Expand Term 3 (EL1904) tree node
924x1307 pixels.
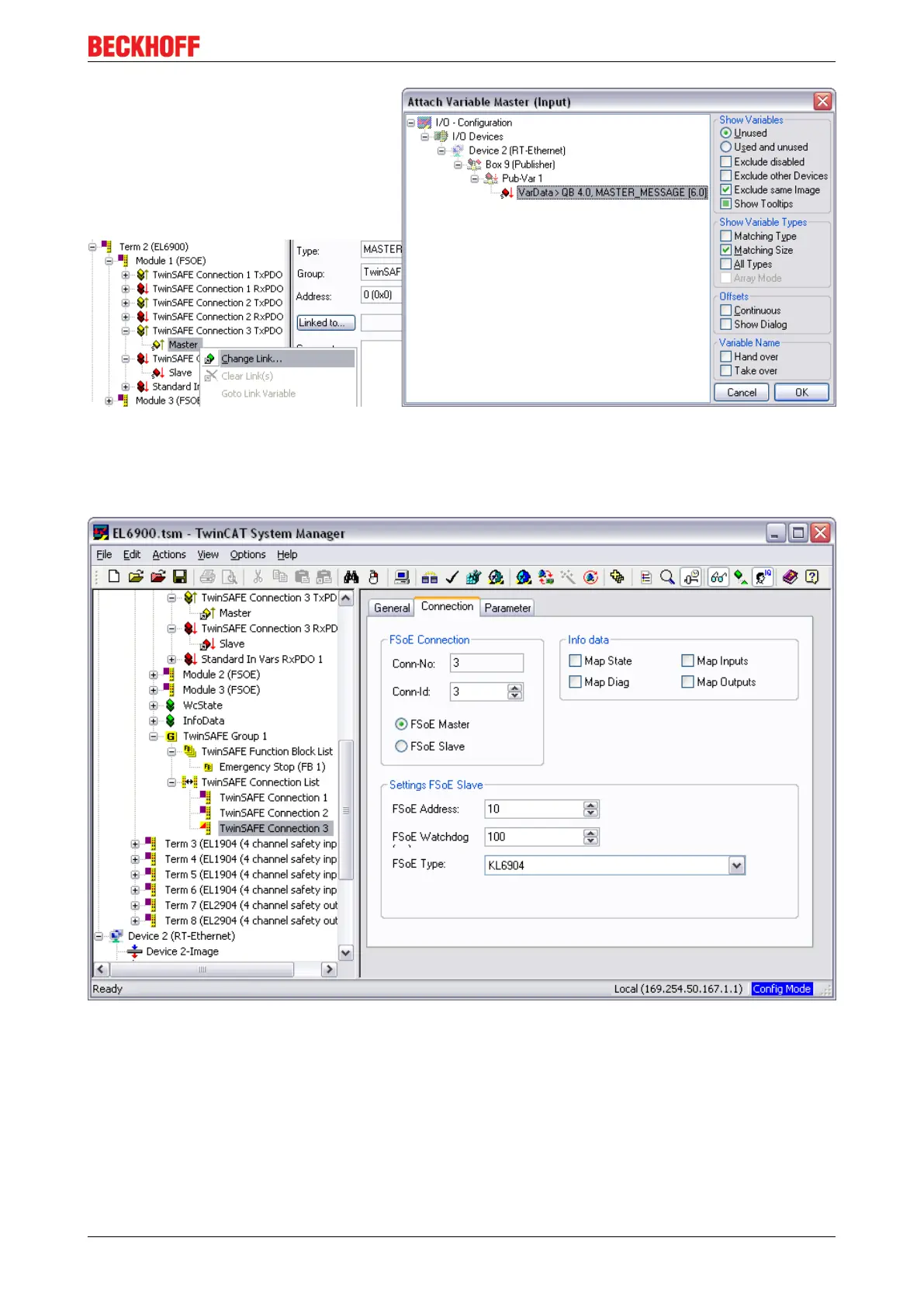(135, 844)
